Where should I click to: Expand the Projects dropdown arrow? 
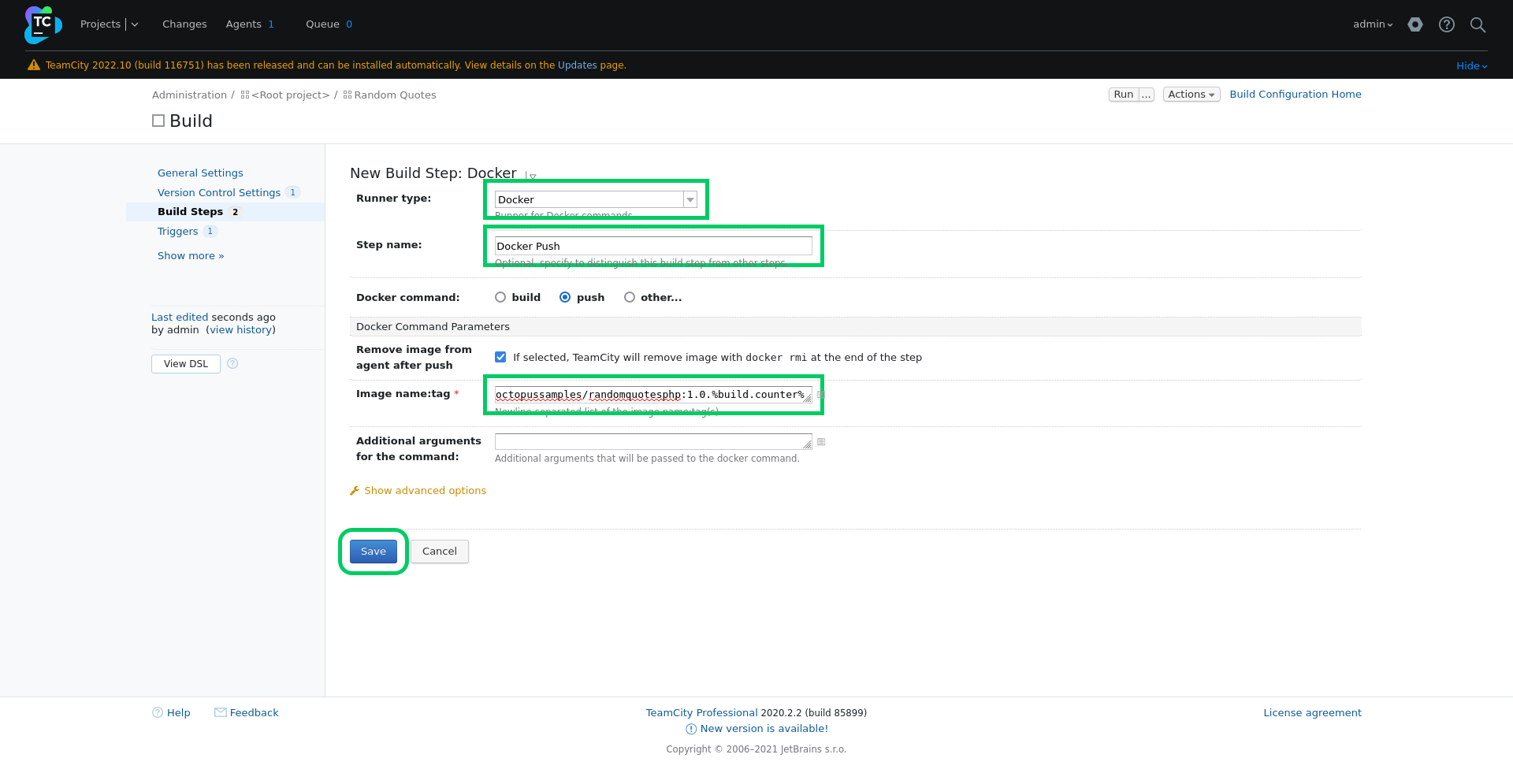[135, 24]
